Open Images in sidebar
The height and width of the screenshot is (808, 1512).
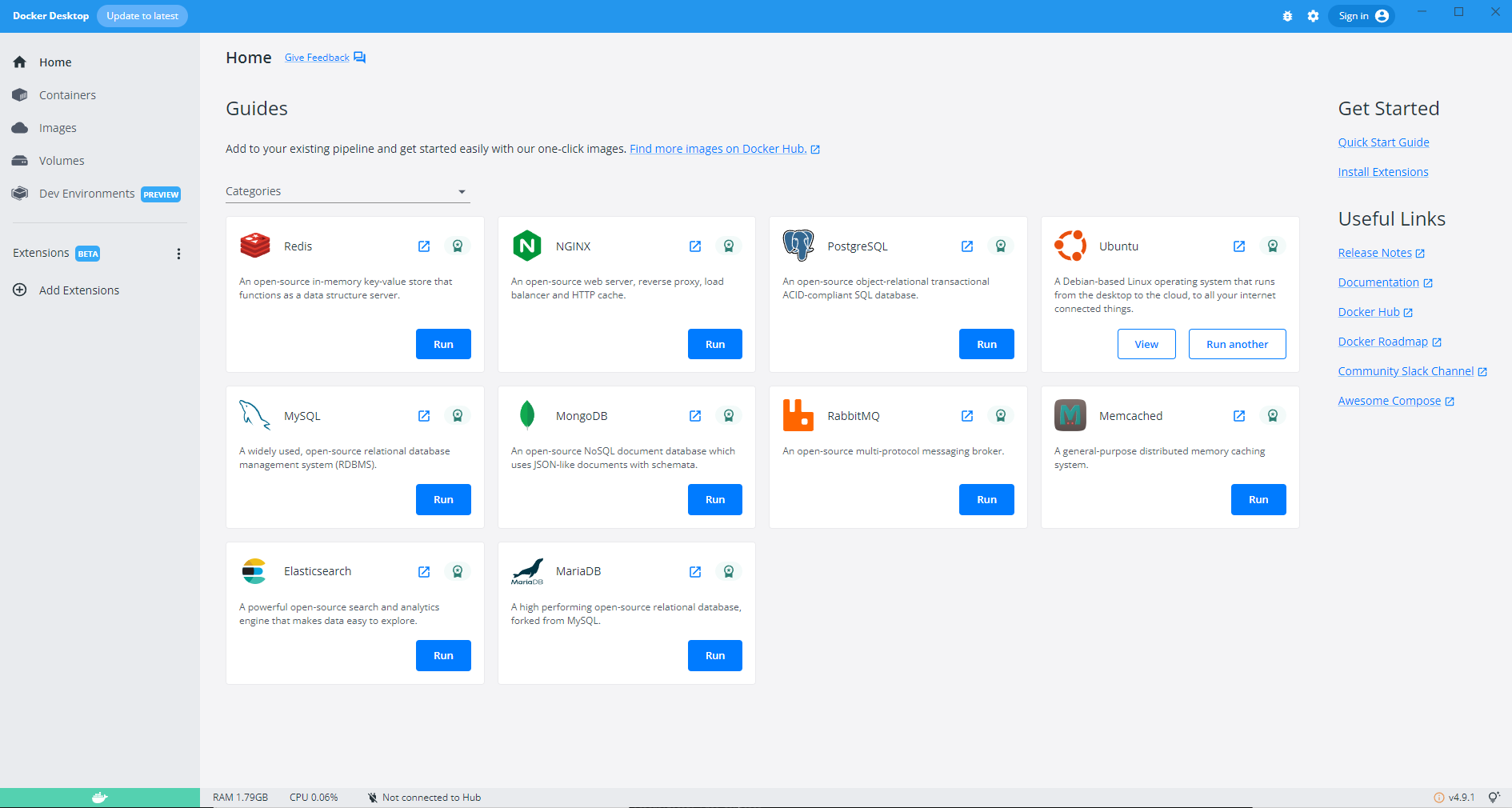[100, 128]
